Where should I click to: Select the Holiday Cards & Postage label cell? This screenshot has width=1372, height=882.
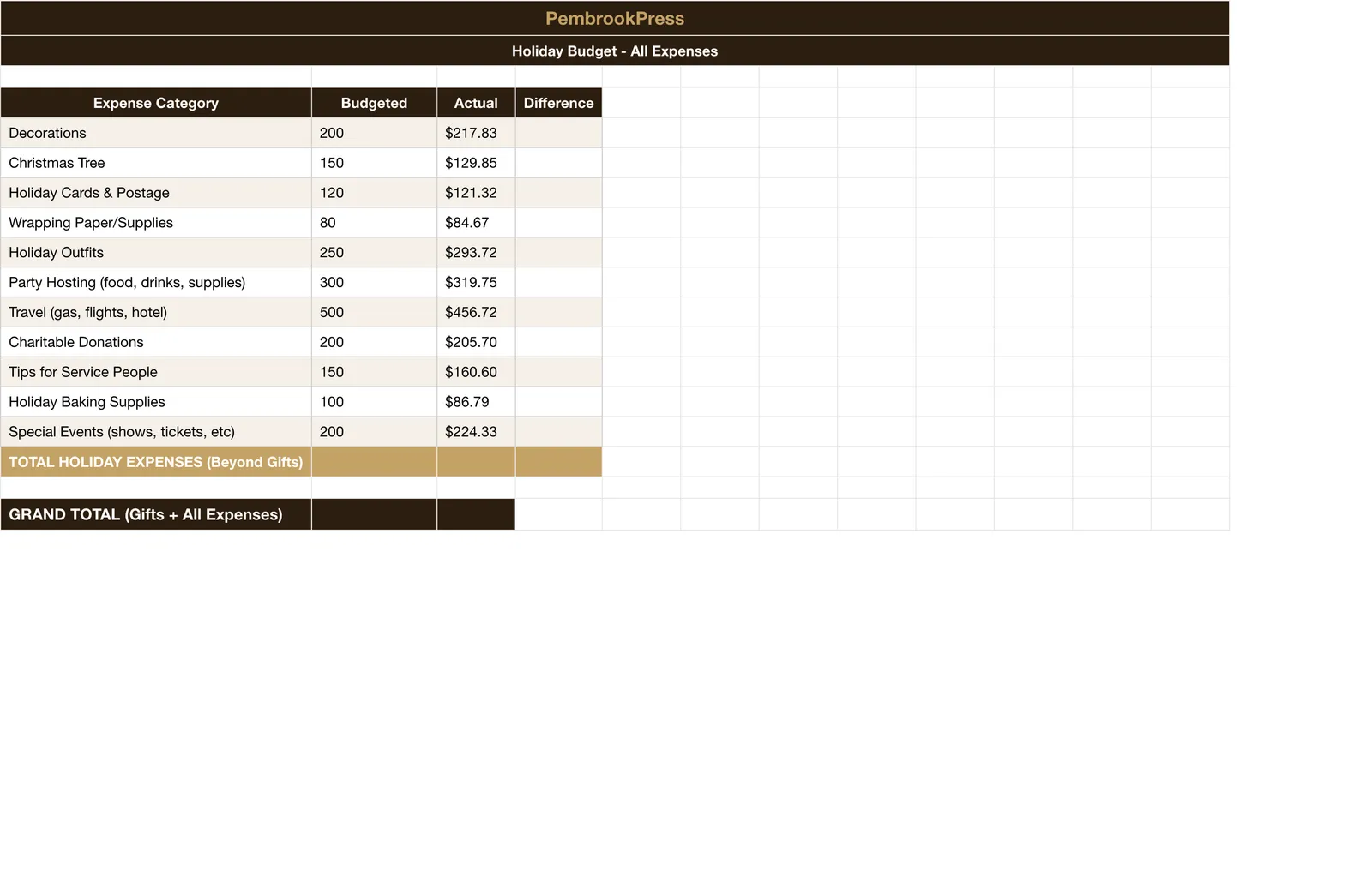(x=156, y=193)
